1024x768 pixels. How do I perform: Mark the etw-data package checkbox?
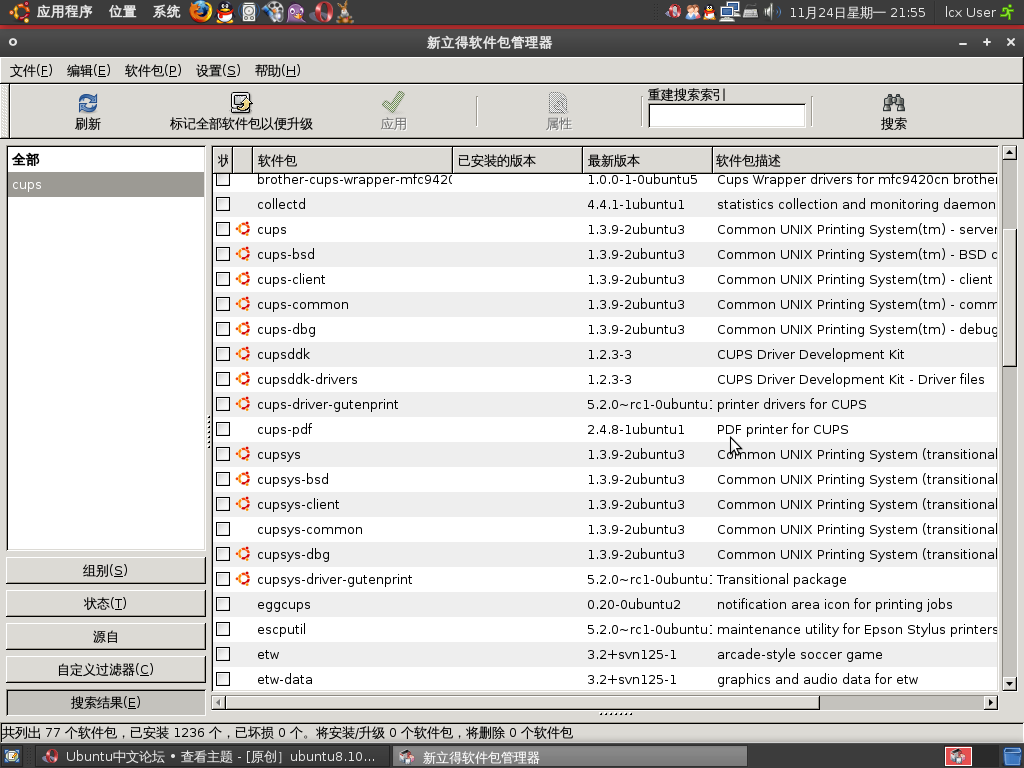coord(223,679)
